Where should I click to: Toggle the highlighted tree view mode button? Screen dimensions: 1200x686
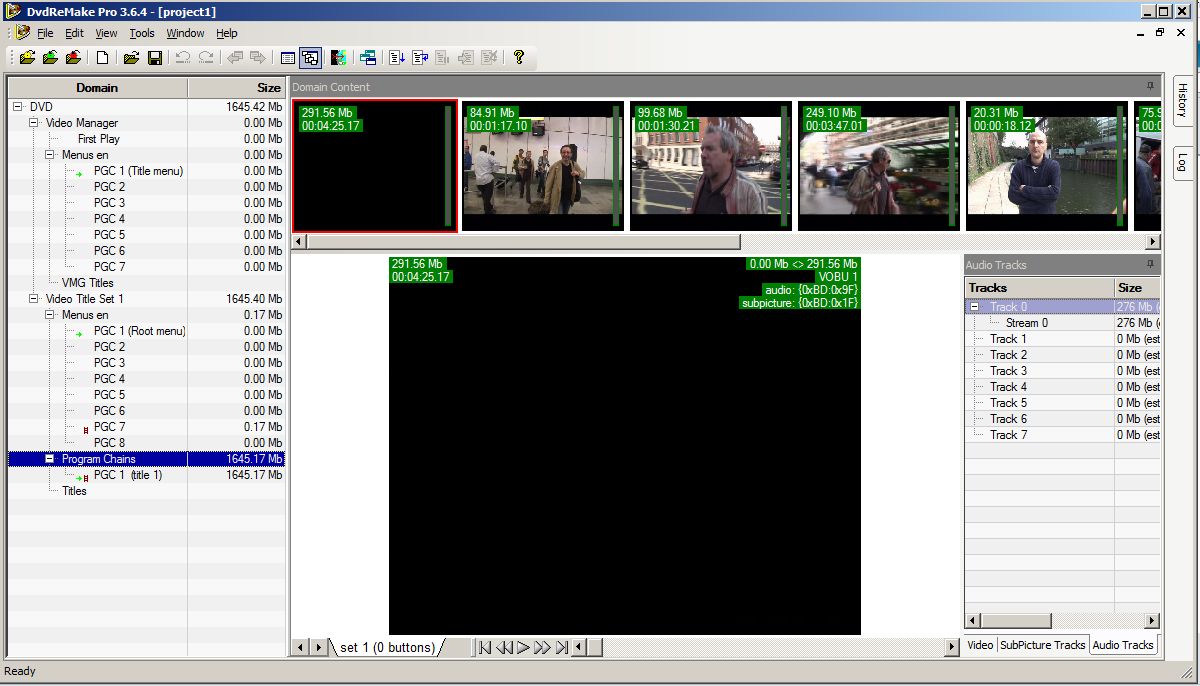[310, 58]
